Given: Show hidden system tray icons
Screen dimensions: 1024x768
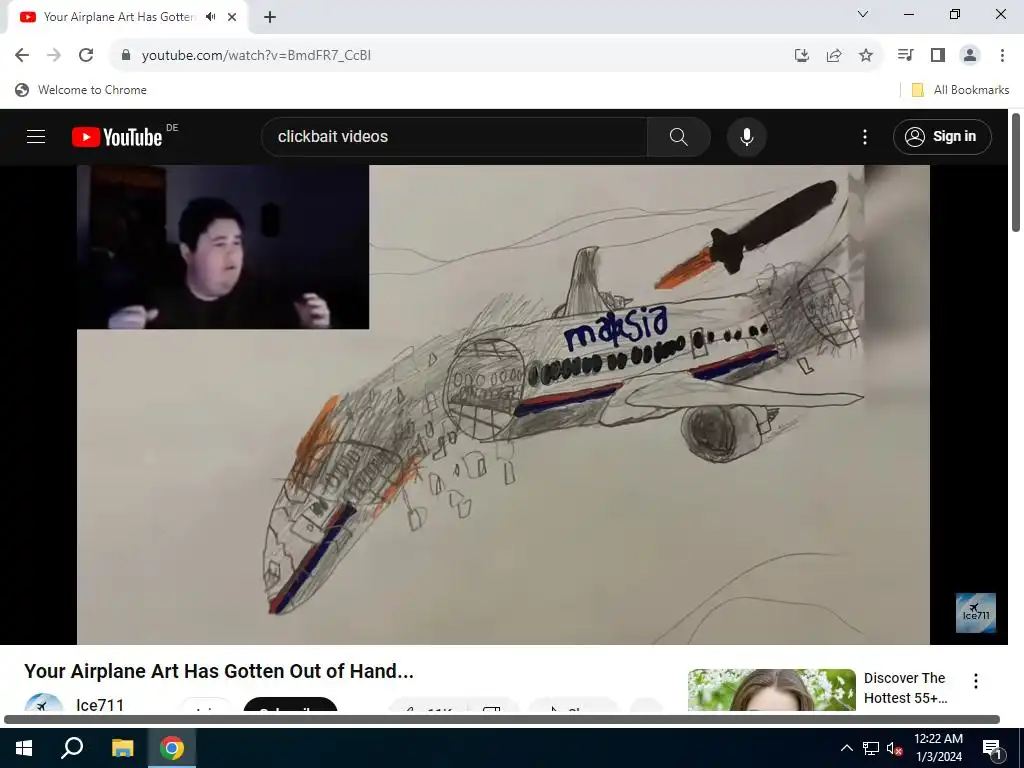Looking at the screenshot, I should 846,748.
